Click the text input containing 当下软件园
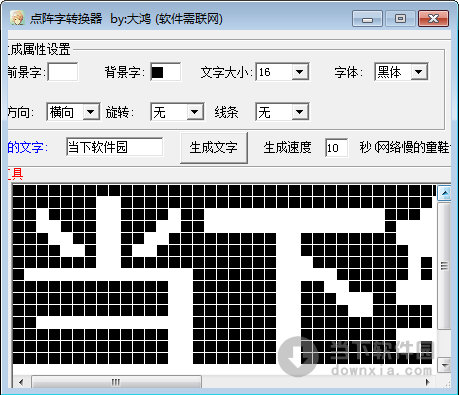The width and height of the screenshot is (459, 395). click(x=115, y=147)
